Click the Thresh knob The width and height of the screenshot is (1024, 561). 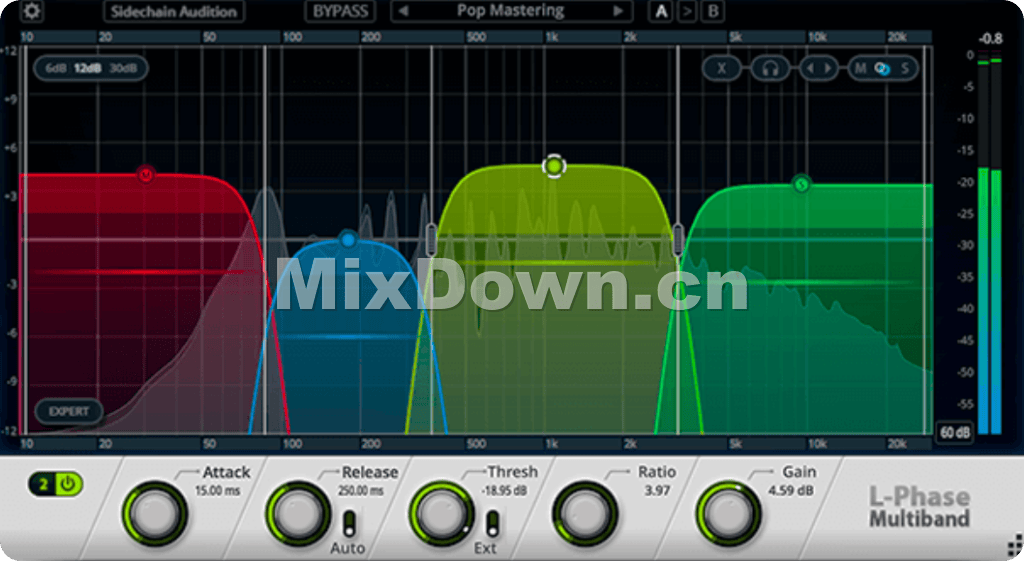[441, 514]
